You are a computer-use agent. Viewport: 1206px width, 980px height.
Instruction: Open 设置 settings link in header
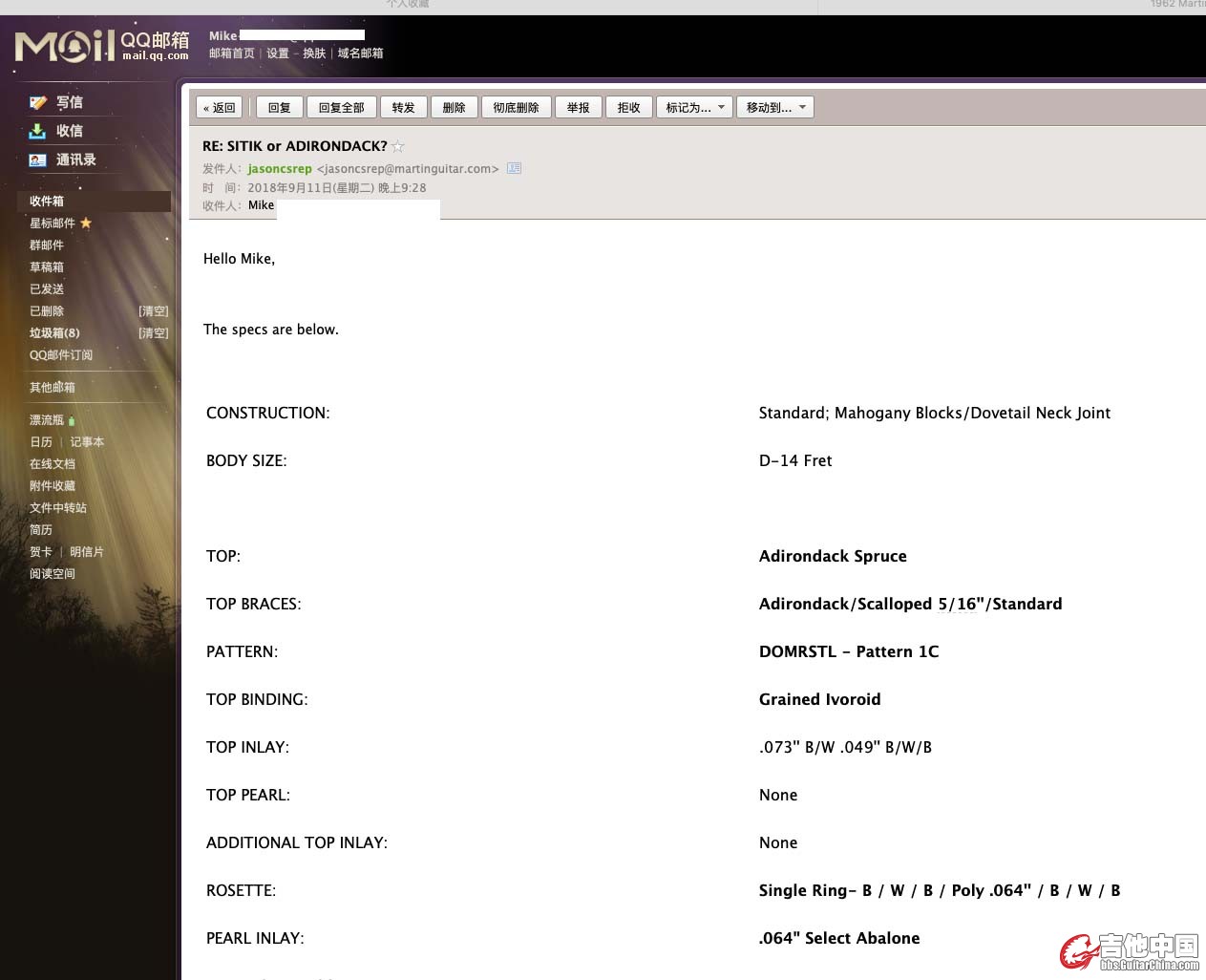click(x=278, y=53)
